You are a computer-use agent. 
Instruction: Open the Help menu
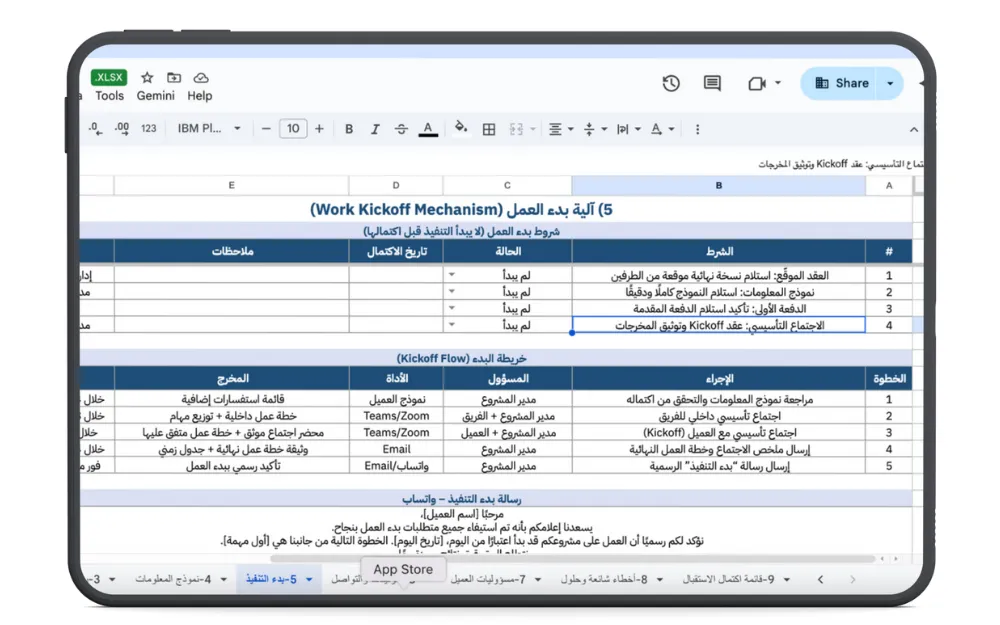200,96
